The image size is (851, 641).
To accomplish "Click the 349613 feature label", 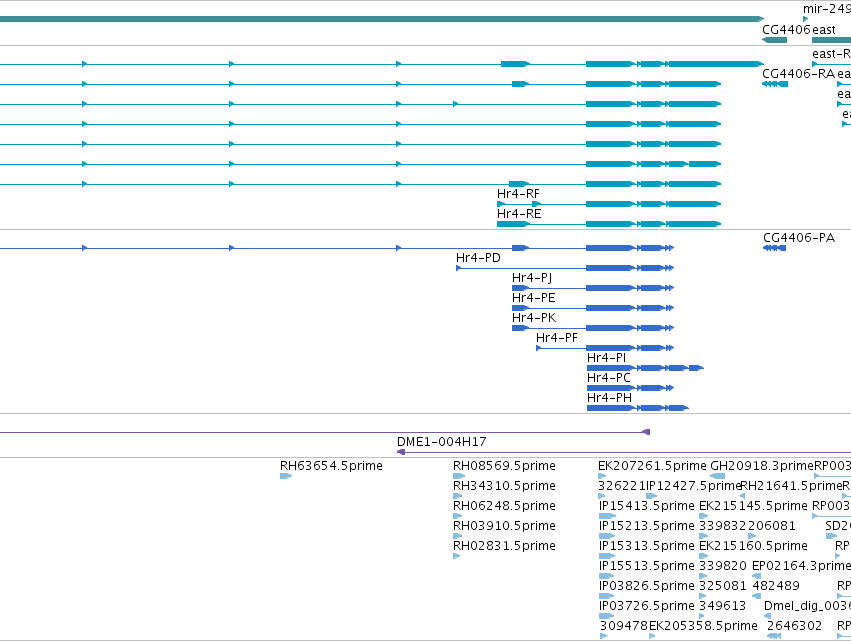I will pos(723,606).
